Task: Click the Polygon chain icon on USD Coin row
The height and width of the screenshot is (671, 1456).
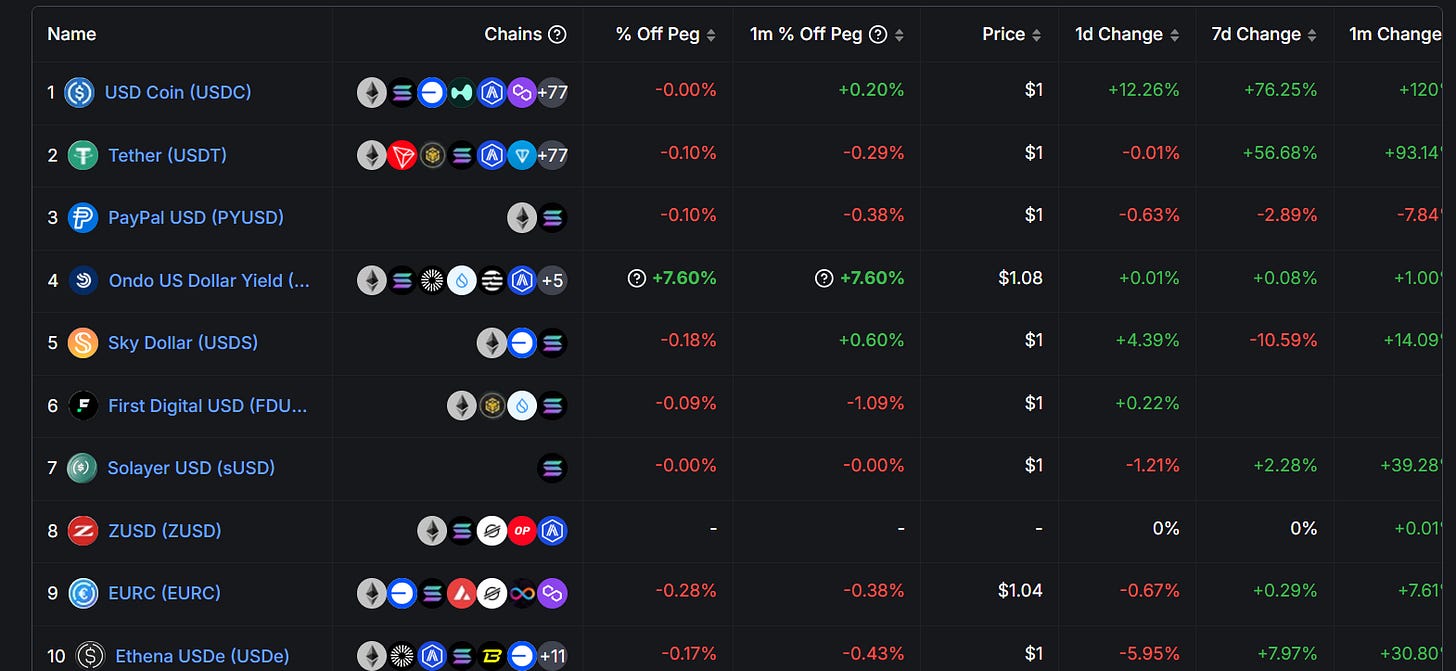Action: (521, 92)
